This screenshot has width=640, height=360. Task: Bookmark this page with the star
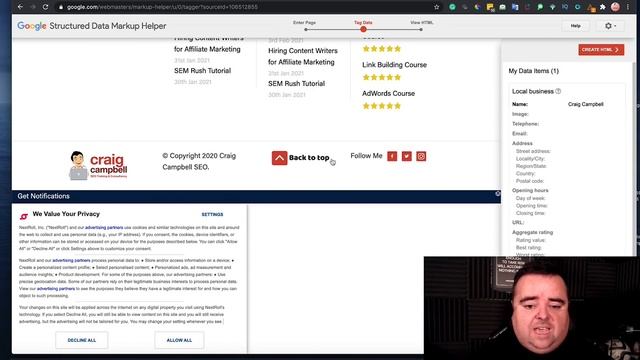tap(437, 7)
